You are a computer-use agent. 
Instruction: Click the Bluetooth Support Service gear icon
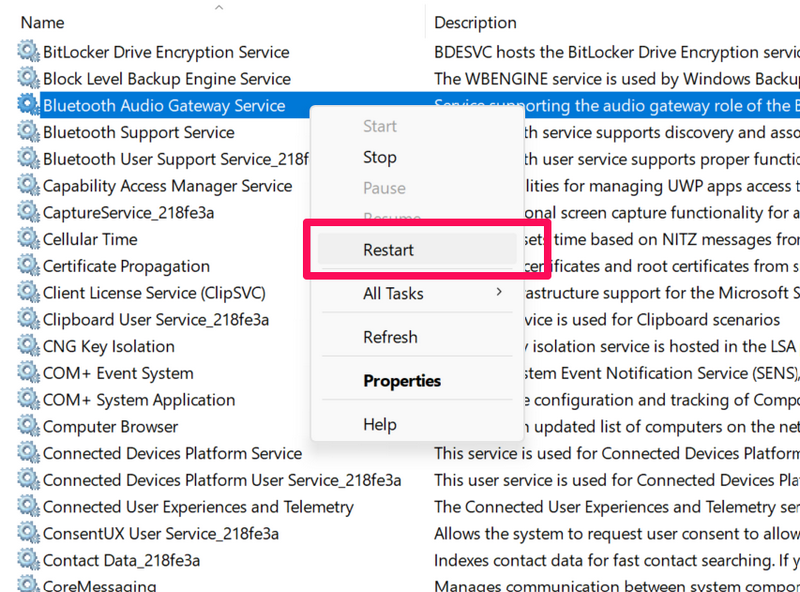(x=28, y=133)
